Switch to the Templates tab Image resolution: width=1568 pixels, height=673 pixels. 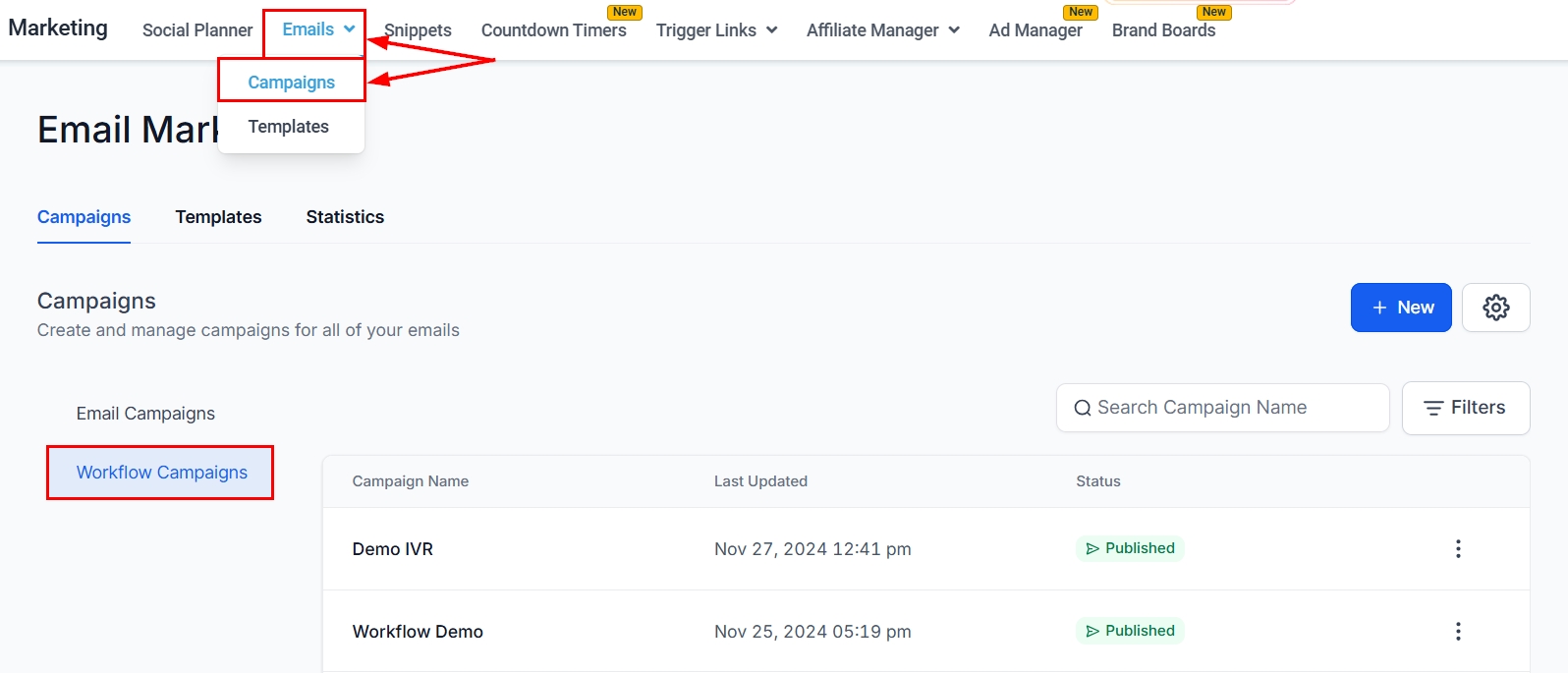[218, 217]
